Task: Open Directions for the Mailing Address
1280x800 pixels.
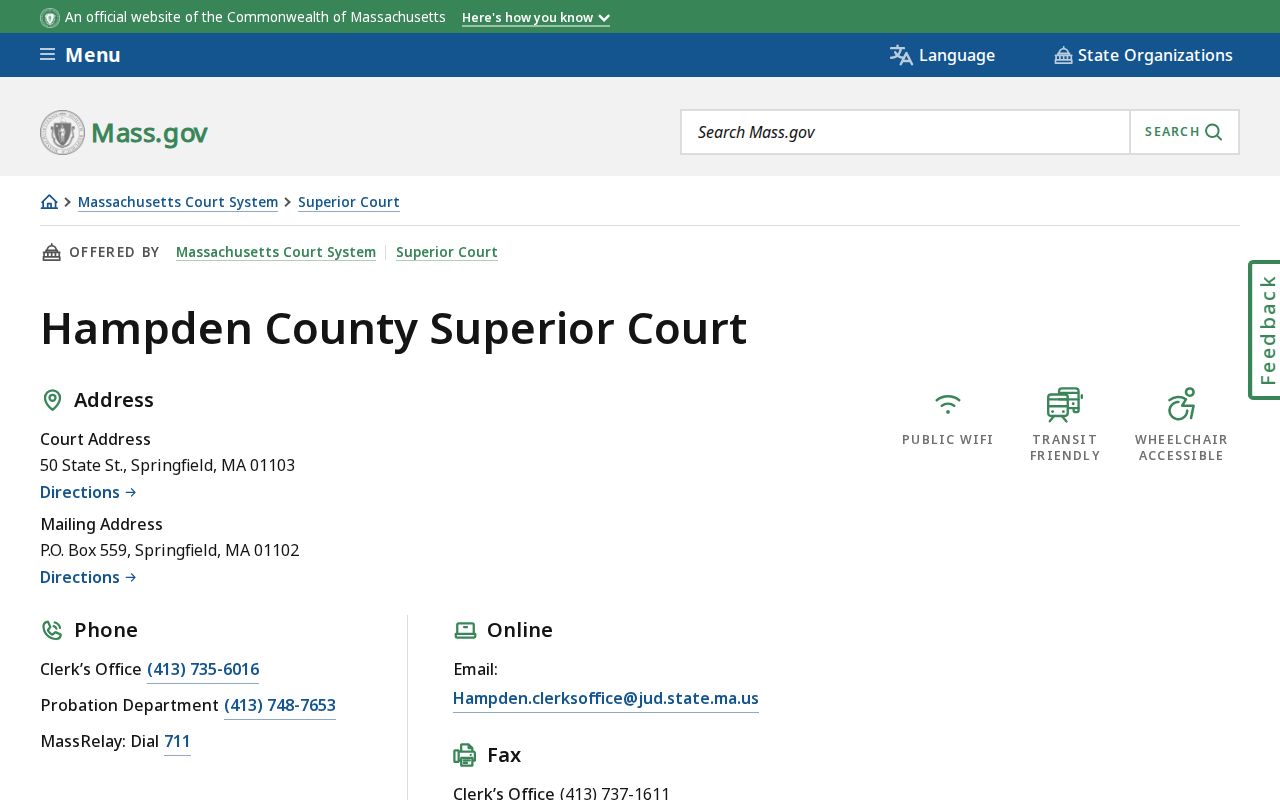Action: point(88,577)
